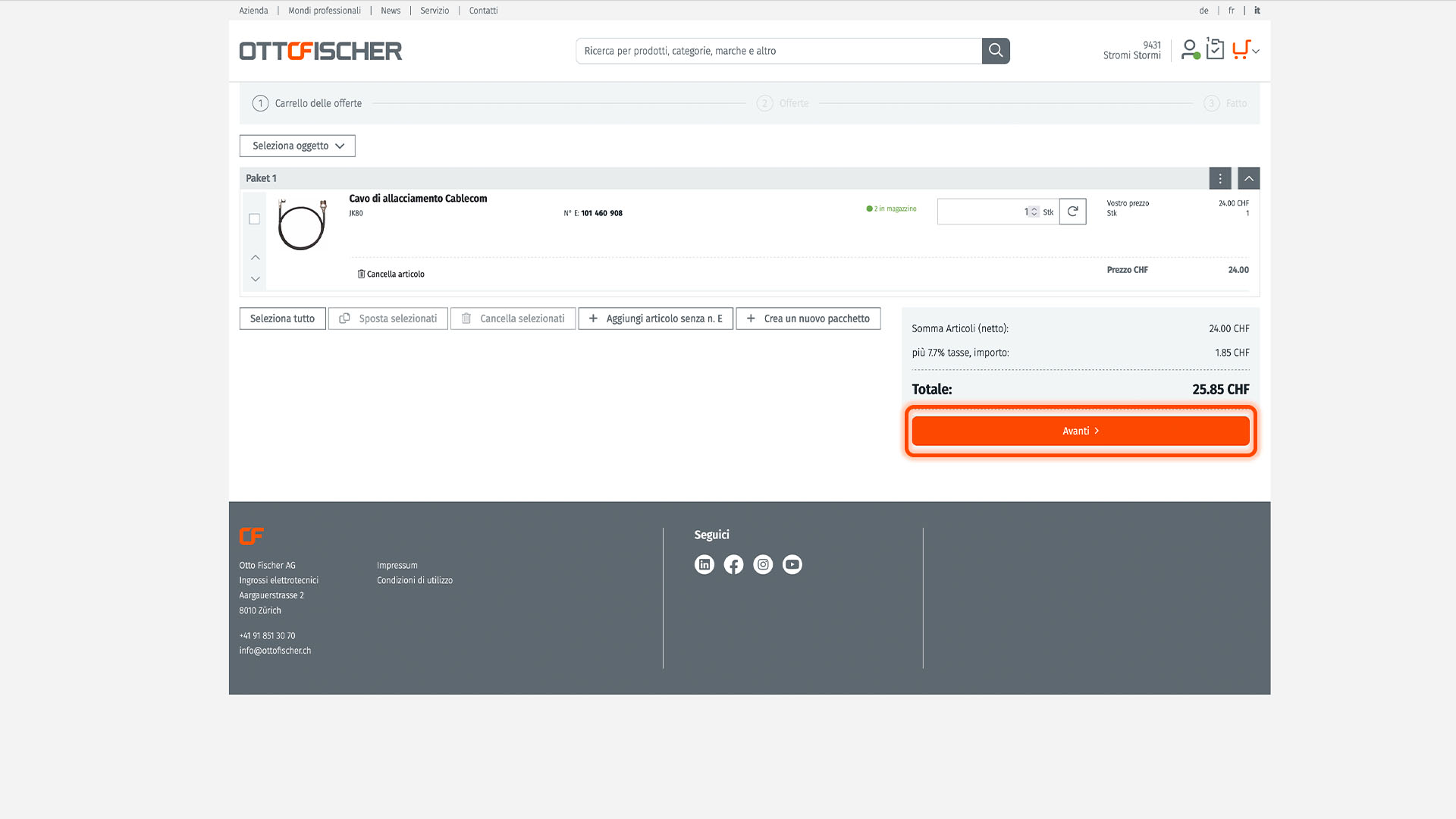Open Condizioni di utilizzo footer link

click(x=415, y=581)
